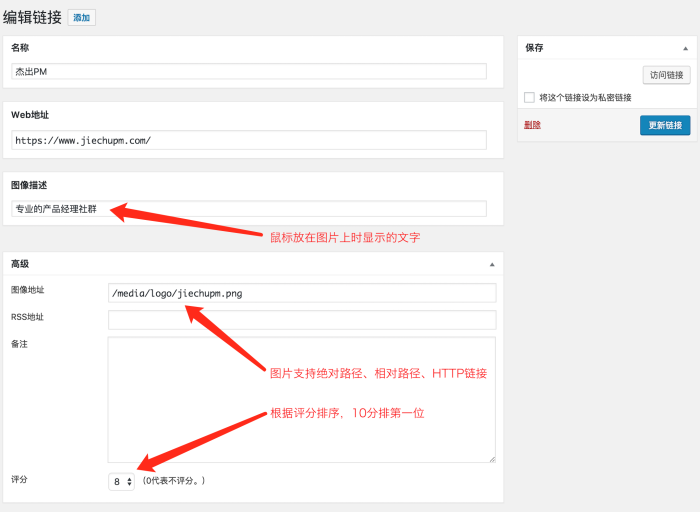
Task: Click the 名称 section heading
Action: 20,48
